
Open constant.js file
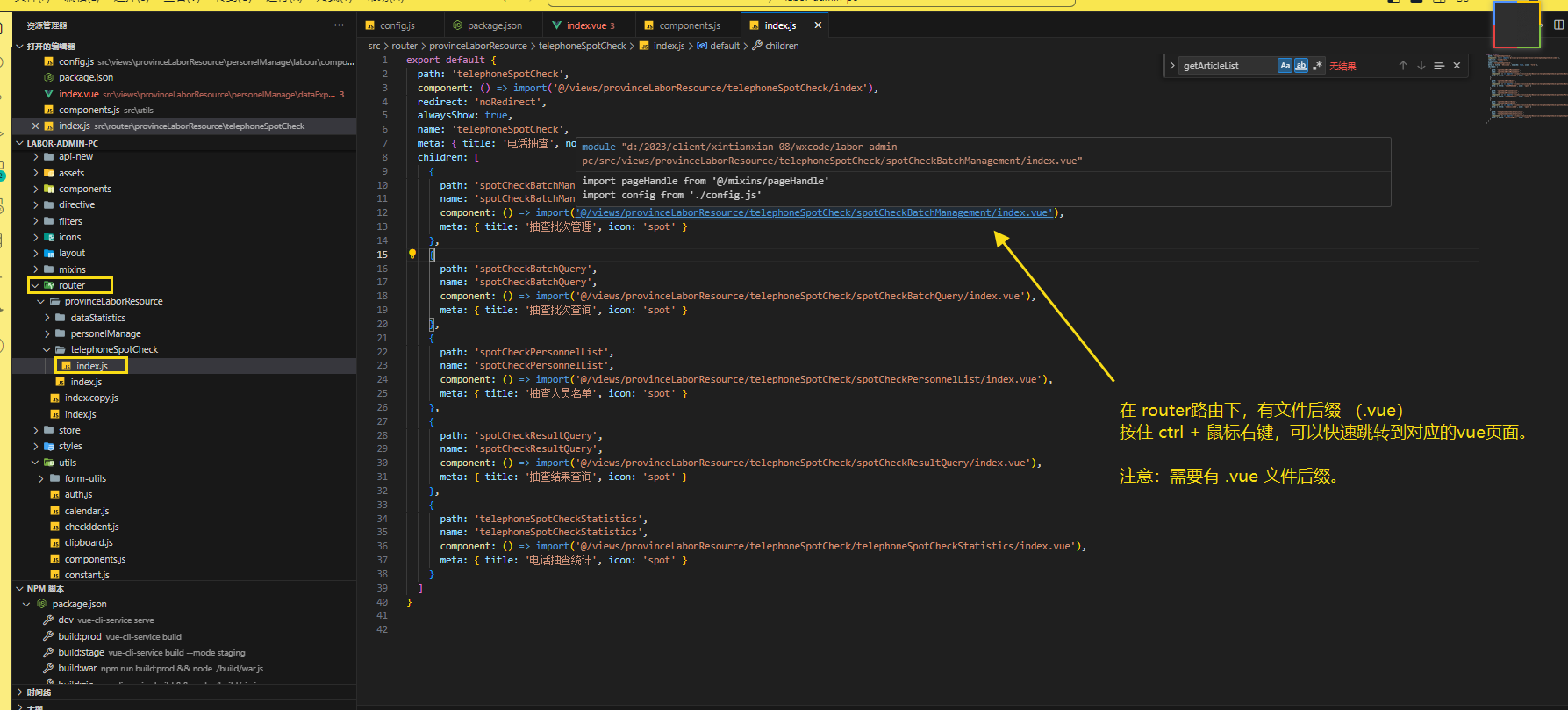coord(87,575)
